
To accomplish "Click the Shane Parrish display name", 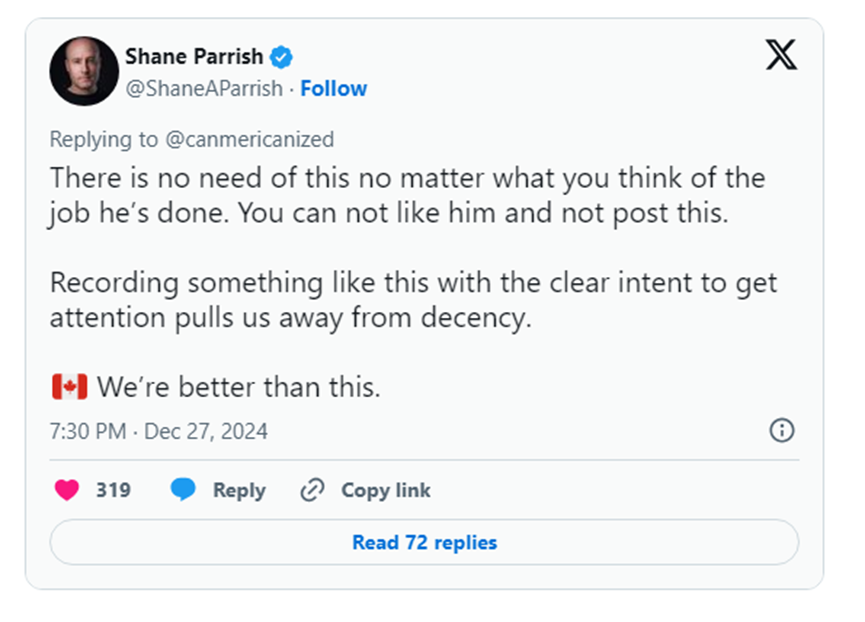I will point(194,56).
